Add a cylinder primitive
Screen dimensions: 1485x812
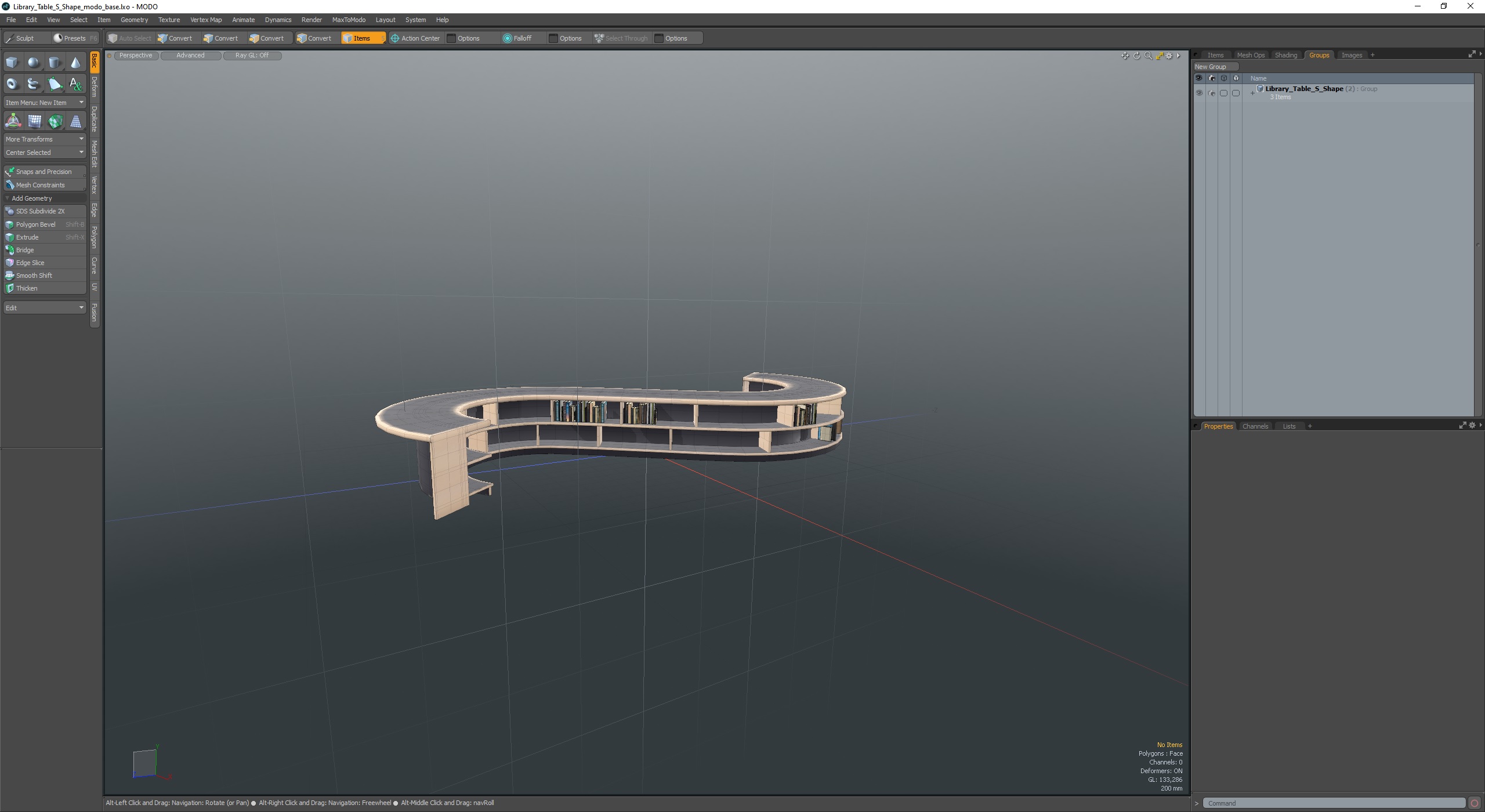click(x=55, y=63)
